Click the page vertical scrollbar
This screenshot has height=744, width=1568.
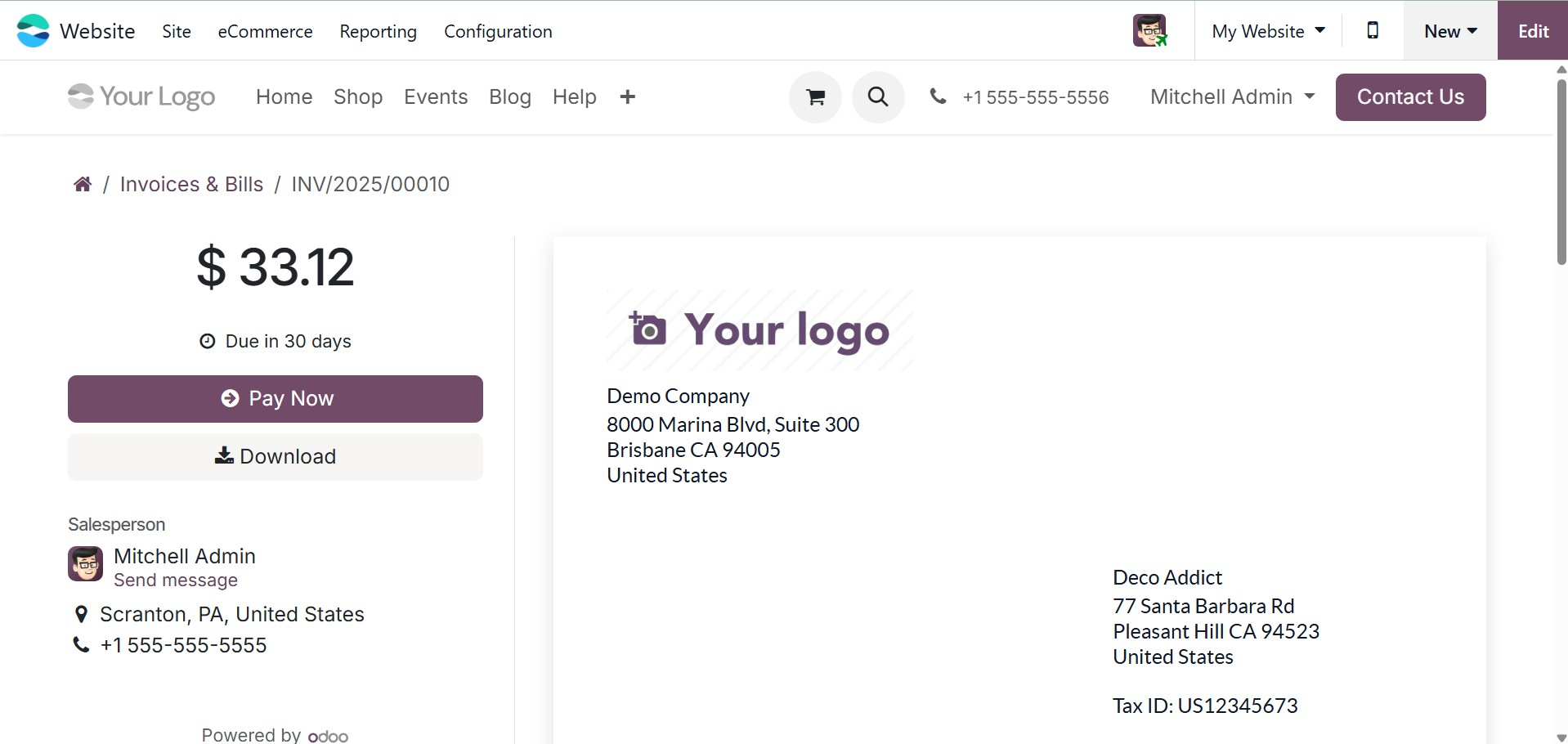[x=1561, y=172]
